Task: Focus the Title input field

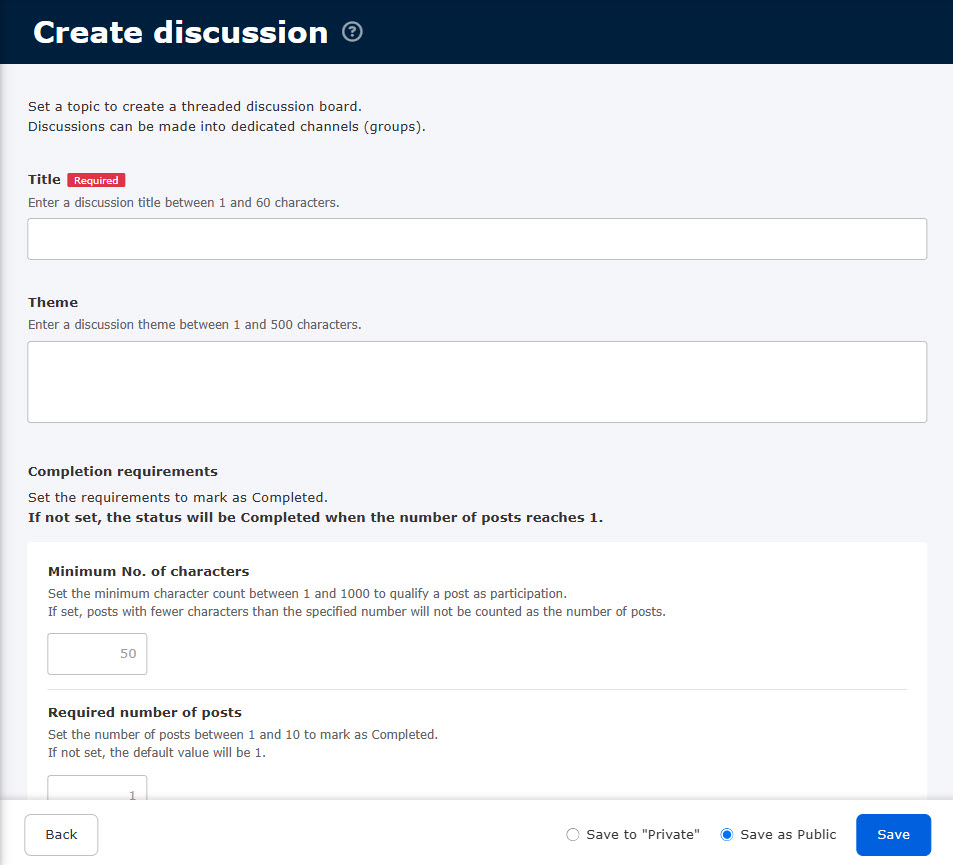Action: coord(477,239)
